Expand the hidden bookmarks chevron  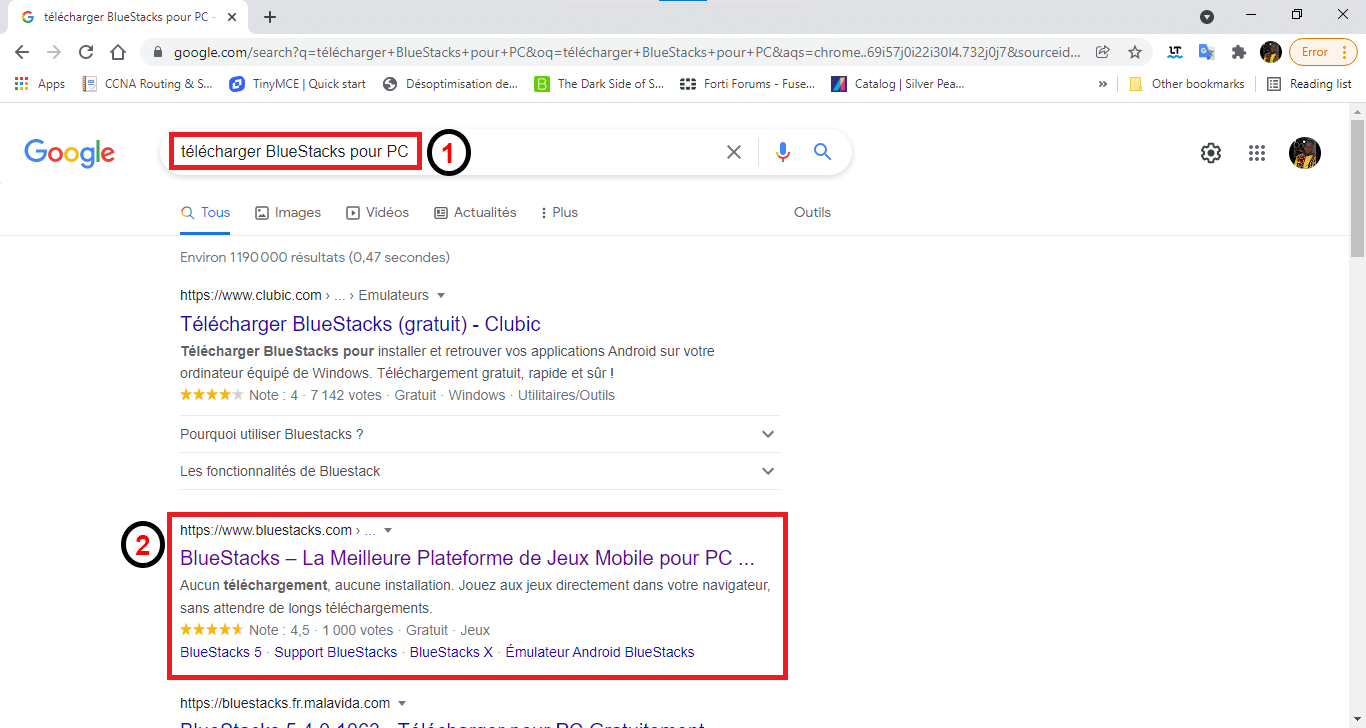[1103, 84]
